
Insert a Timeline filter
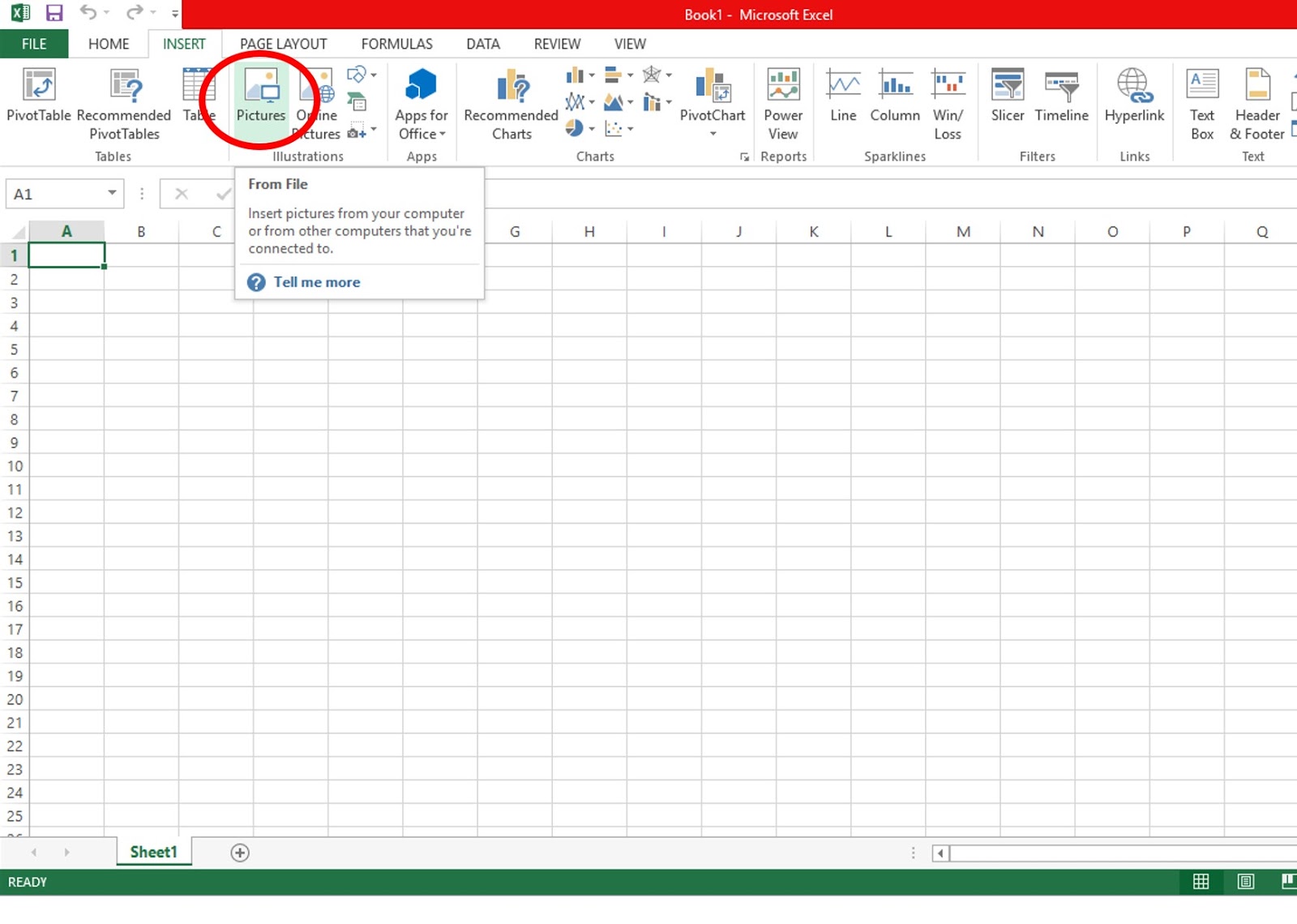point(1061,97)
